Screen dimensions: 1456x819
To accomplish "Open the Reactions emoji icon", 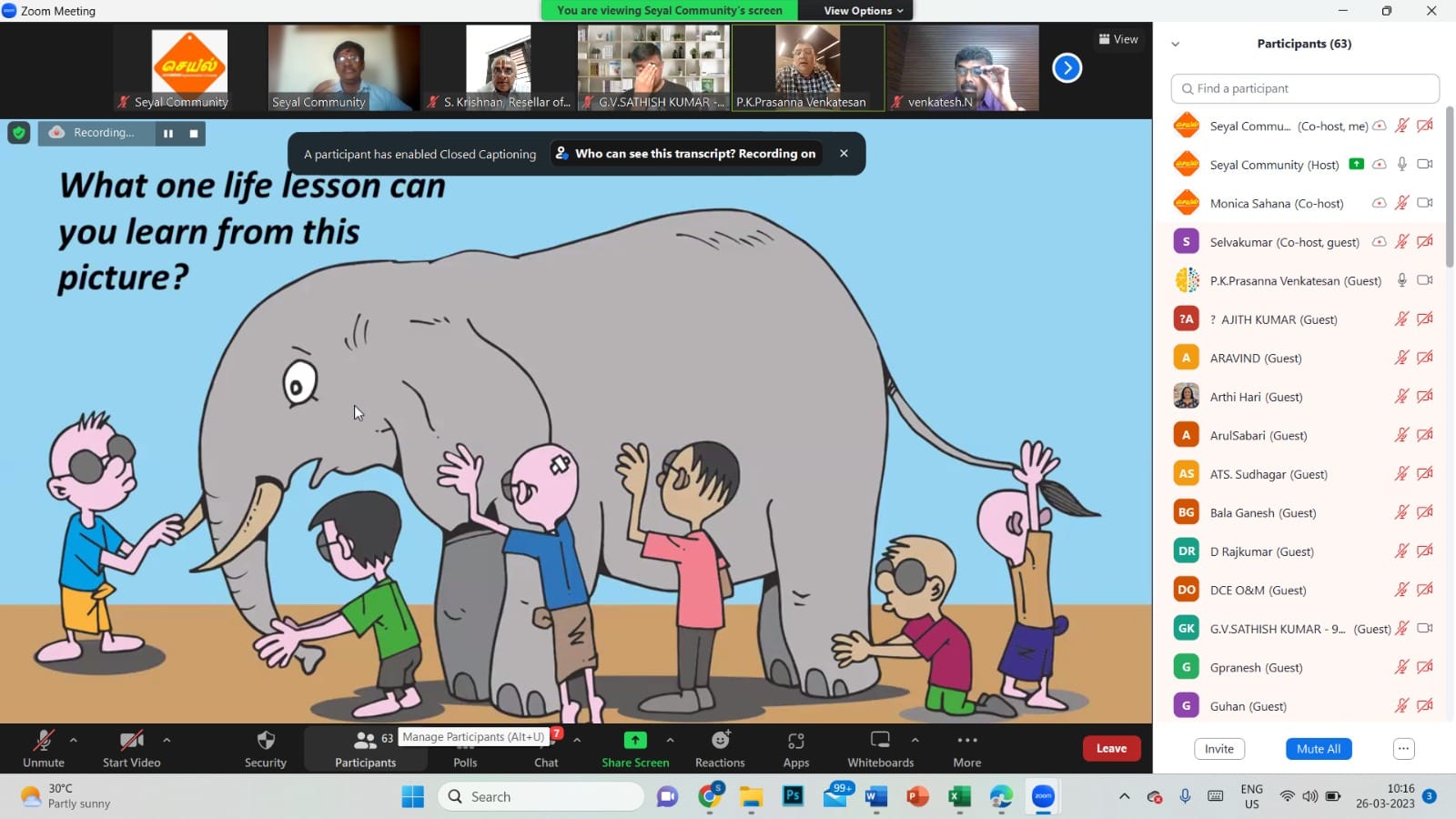I will click(720, 741).
